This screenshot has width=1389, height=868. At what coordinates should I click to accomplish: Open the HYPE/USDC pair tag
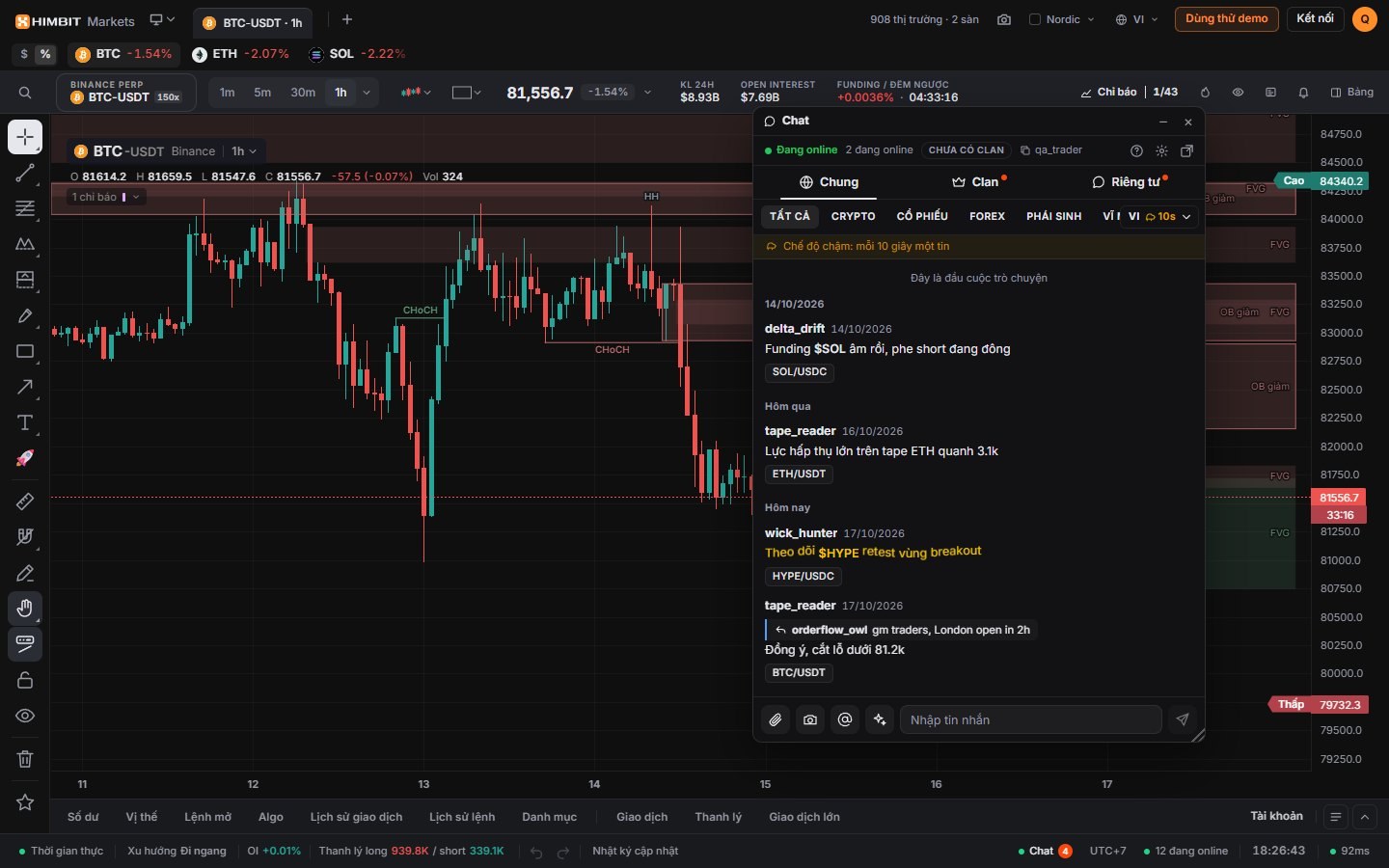803,576
